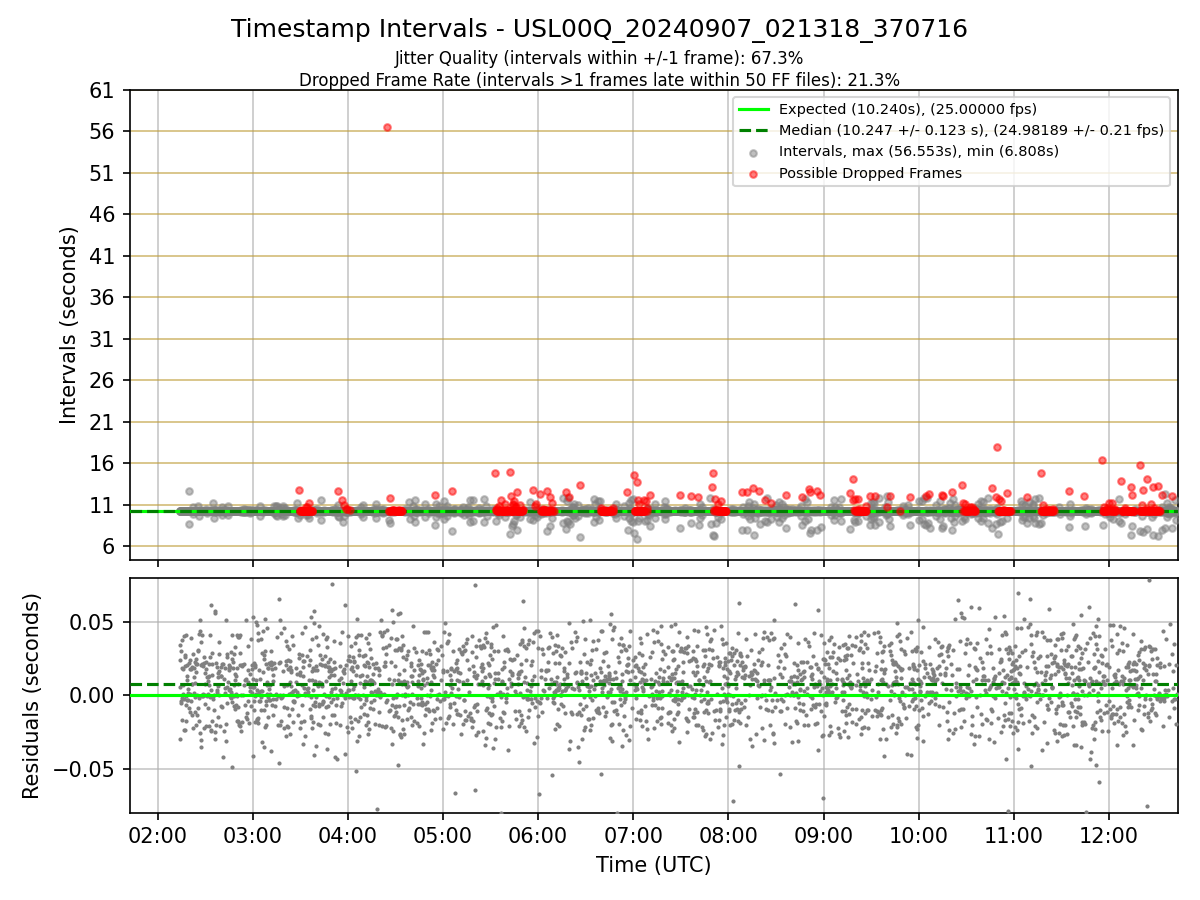Viewport: 1200px width, 900px height.
Task: Click the red outlier point near 56 seconds
Action: (387, 127)
